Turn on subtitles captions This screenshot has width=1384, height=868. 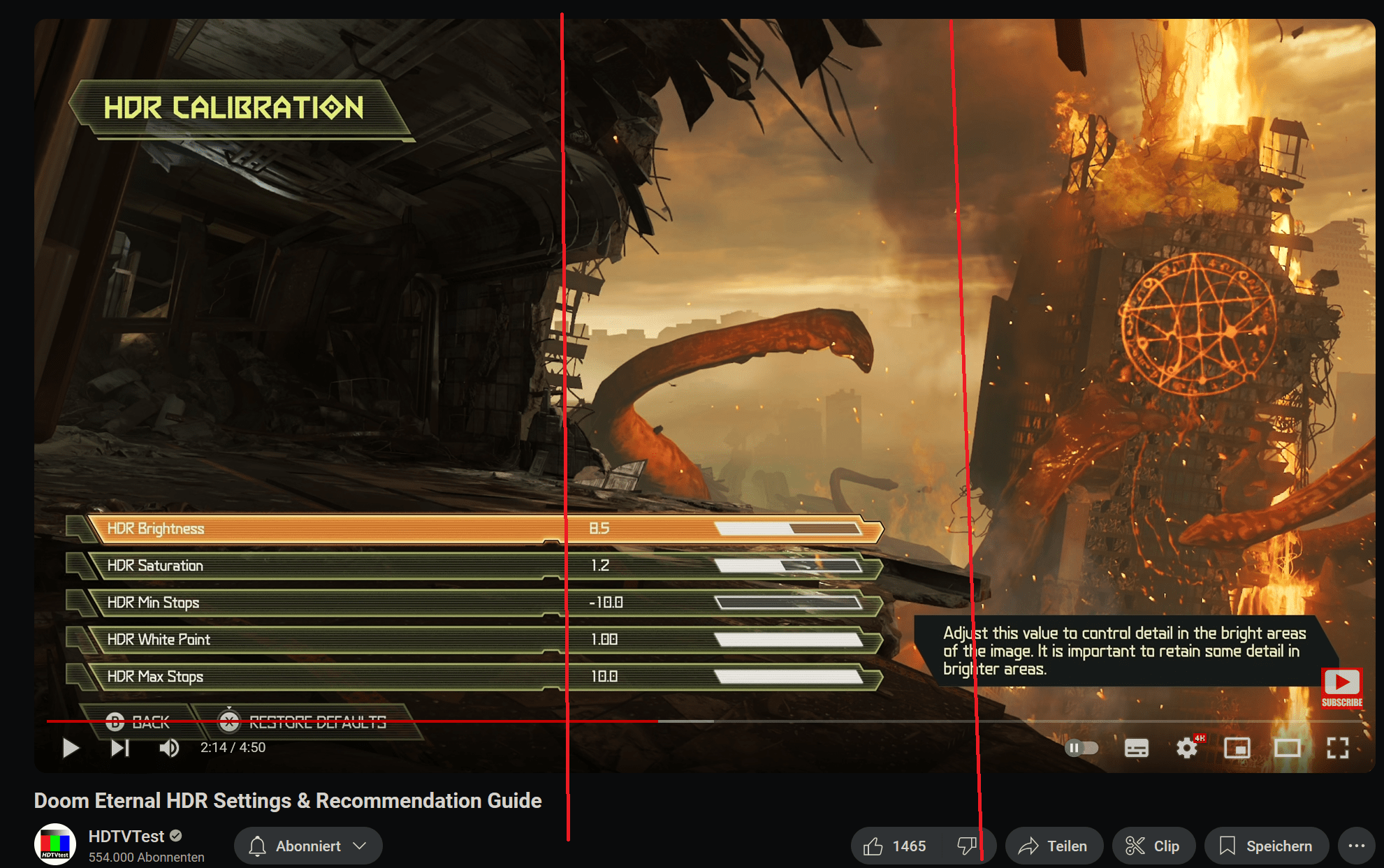coord(1136,748)
